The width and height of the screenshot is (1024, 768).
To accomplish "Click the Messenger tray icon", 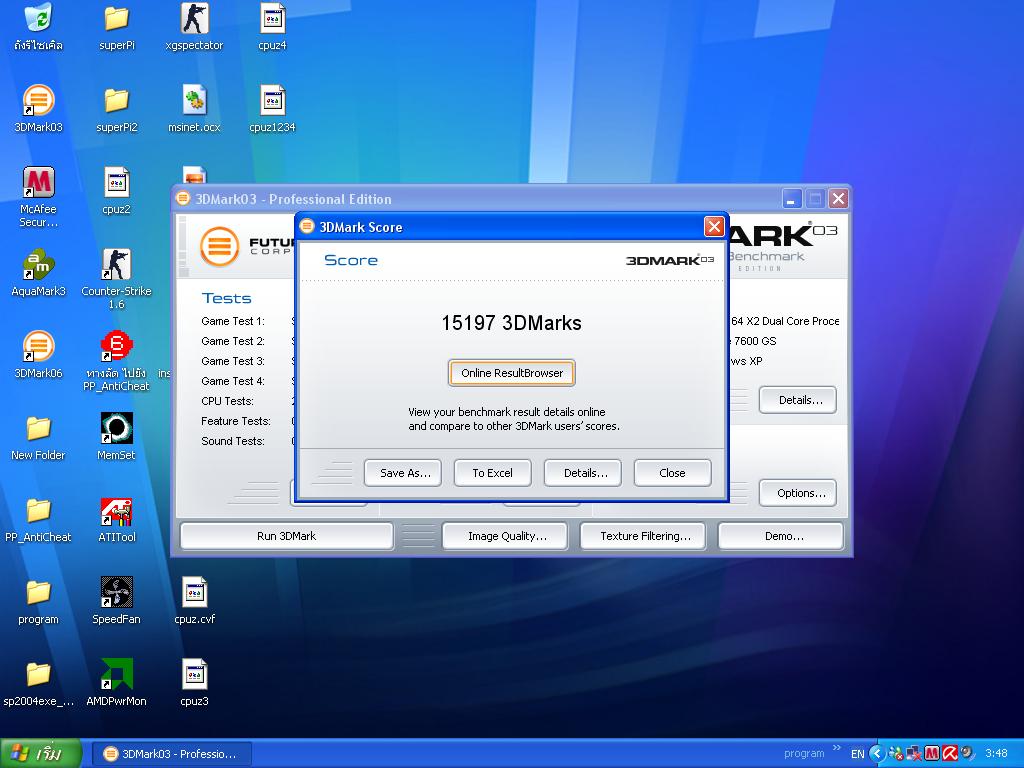I will [895, 754].
